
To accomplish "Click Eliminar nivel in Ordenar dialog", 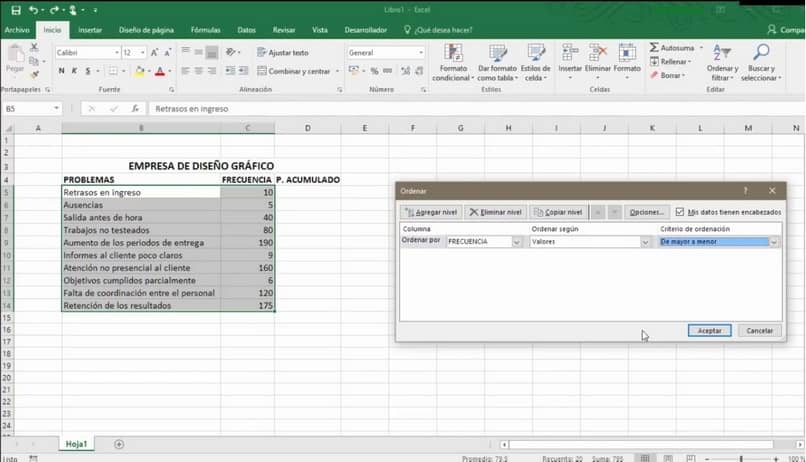I will [x=496, y=212].
